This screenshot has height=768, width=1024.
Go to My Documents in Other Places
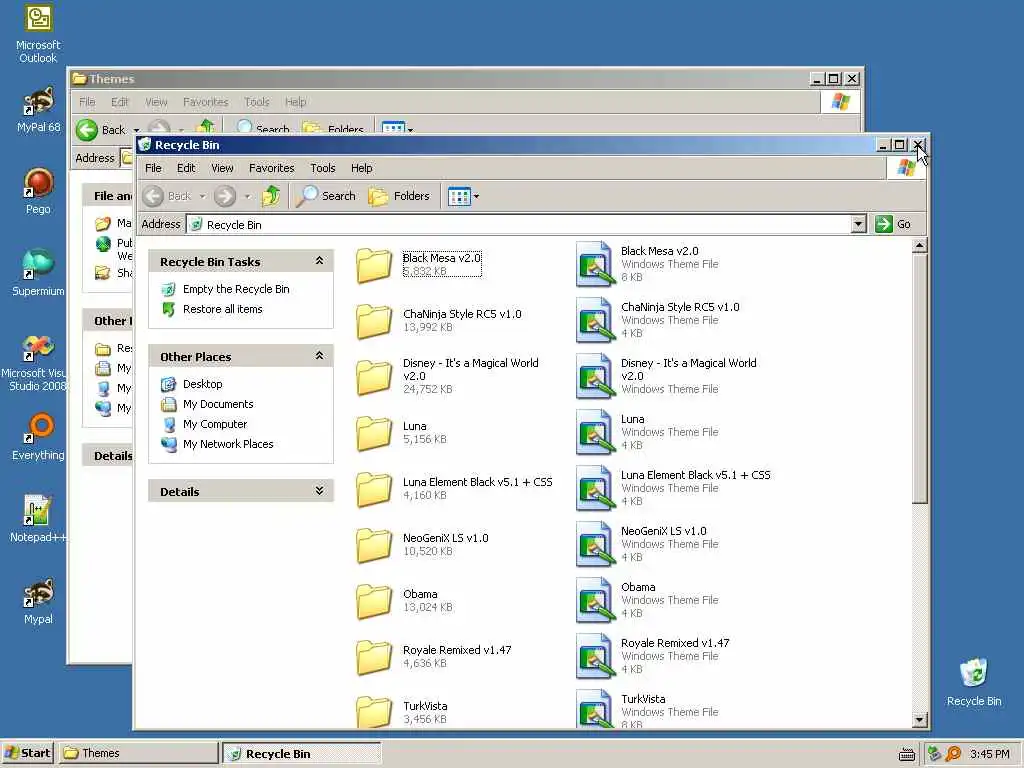(218, 404)
